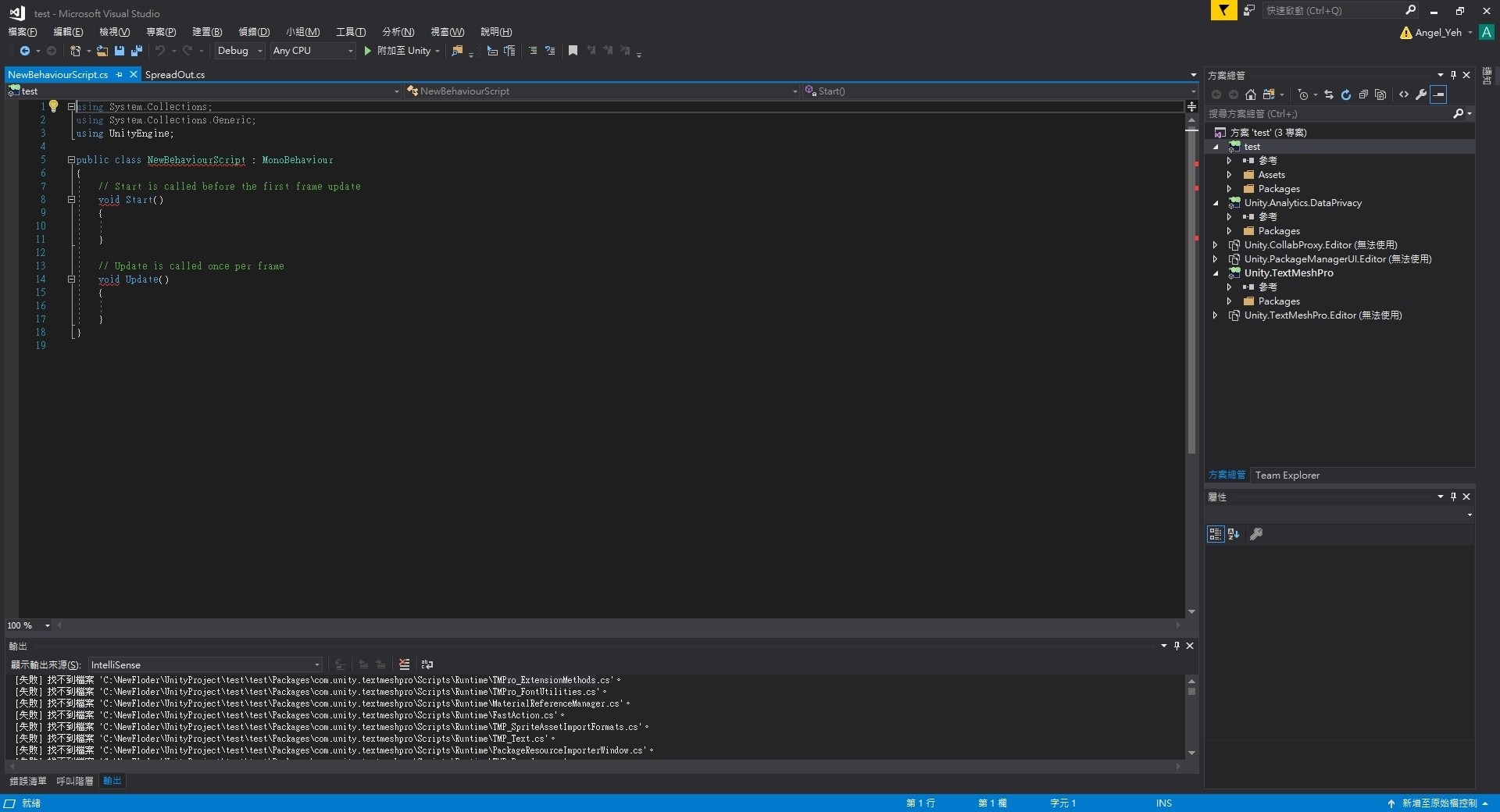1500x812 pixels.
Task: Open properties via the wrench icon
Action: [1421, 94]
